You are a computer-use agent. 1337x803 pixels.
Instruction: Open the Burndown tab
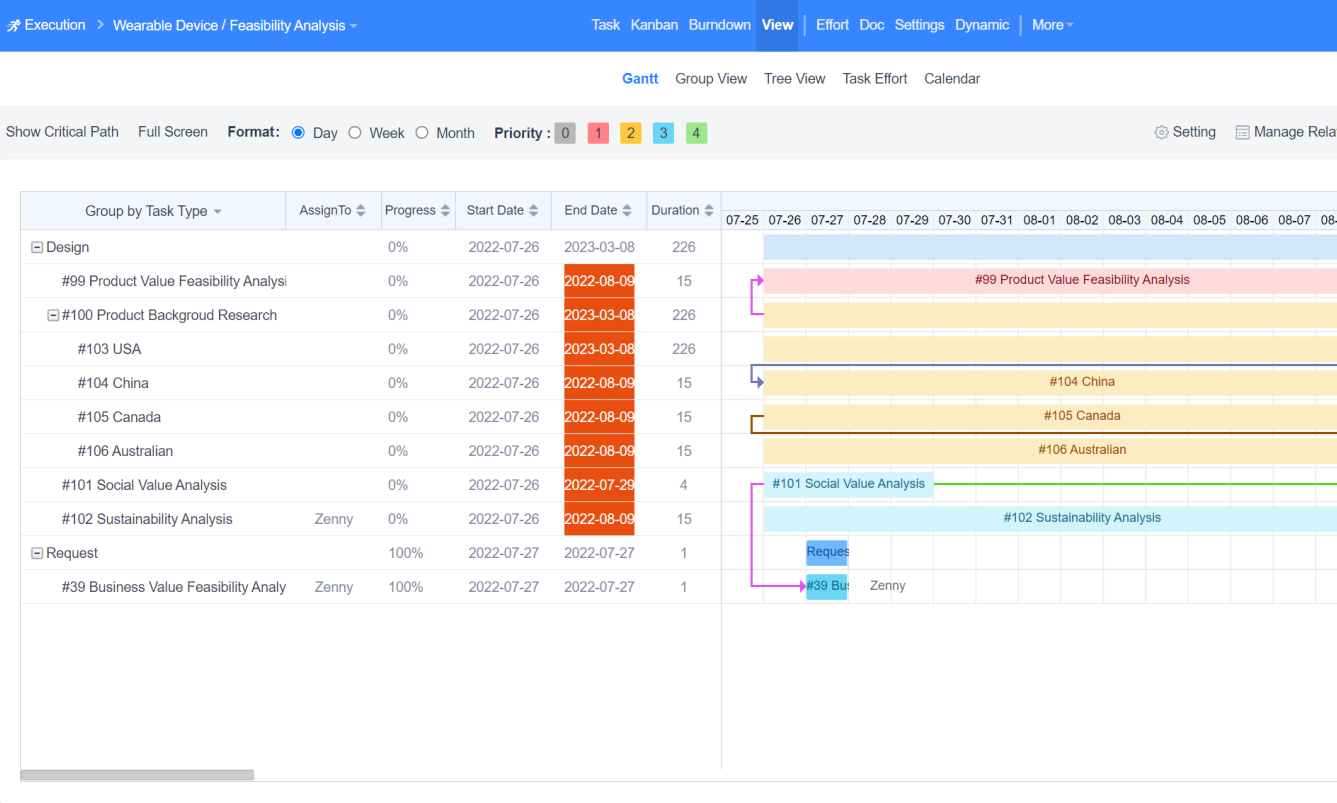tap(720, 25)
